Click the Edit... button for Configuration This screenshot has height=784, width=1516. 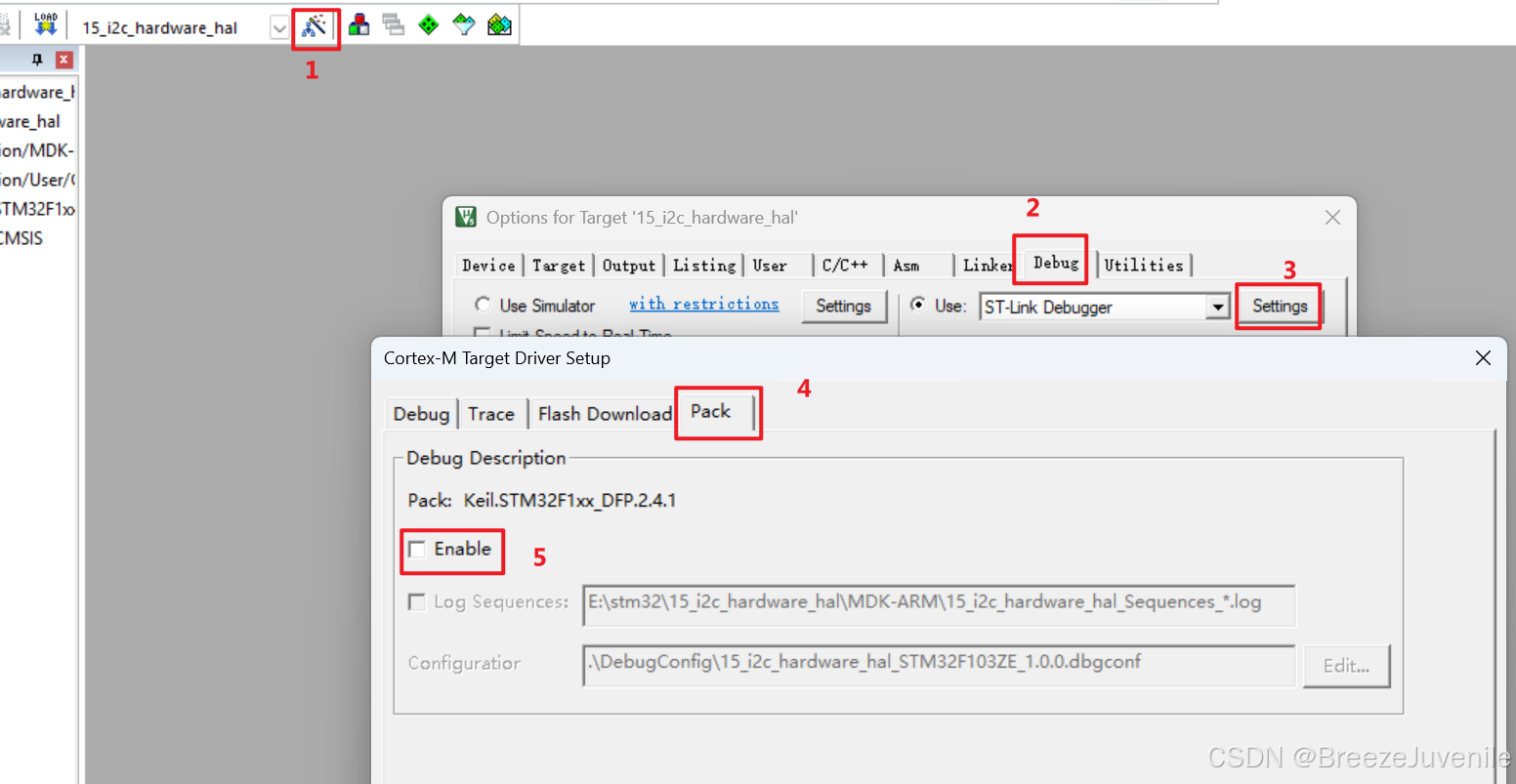pyautogui.click(x=1347, y=666)
